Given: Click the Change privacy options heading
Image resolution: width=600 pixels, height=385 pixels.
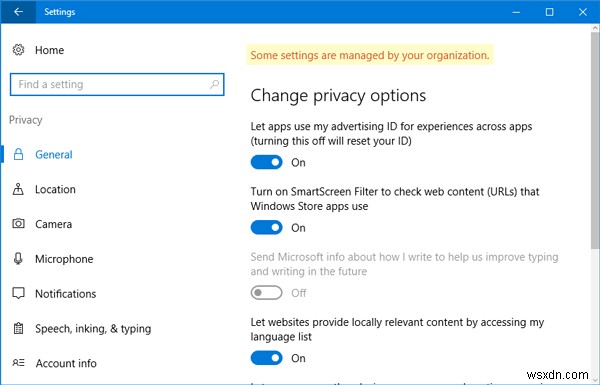Looking at the screenshot, I should (338, 96).
